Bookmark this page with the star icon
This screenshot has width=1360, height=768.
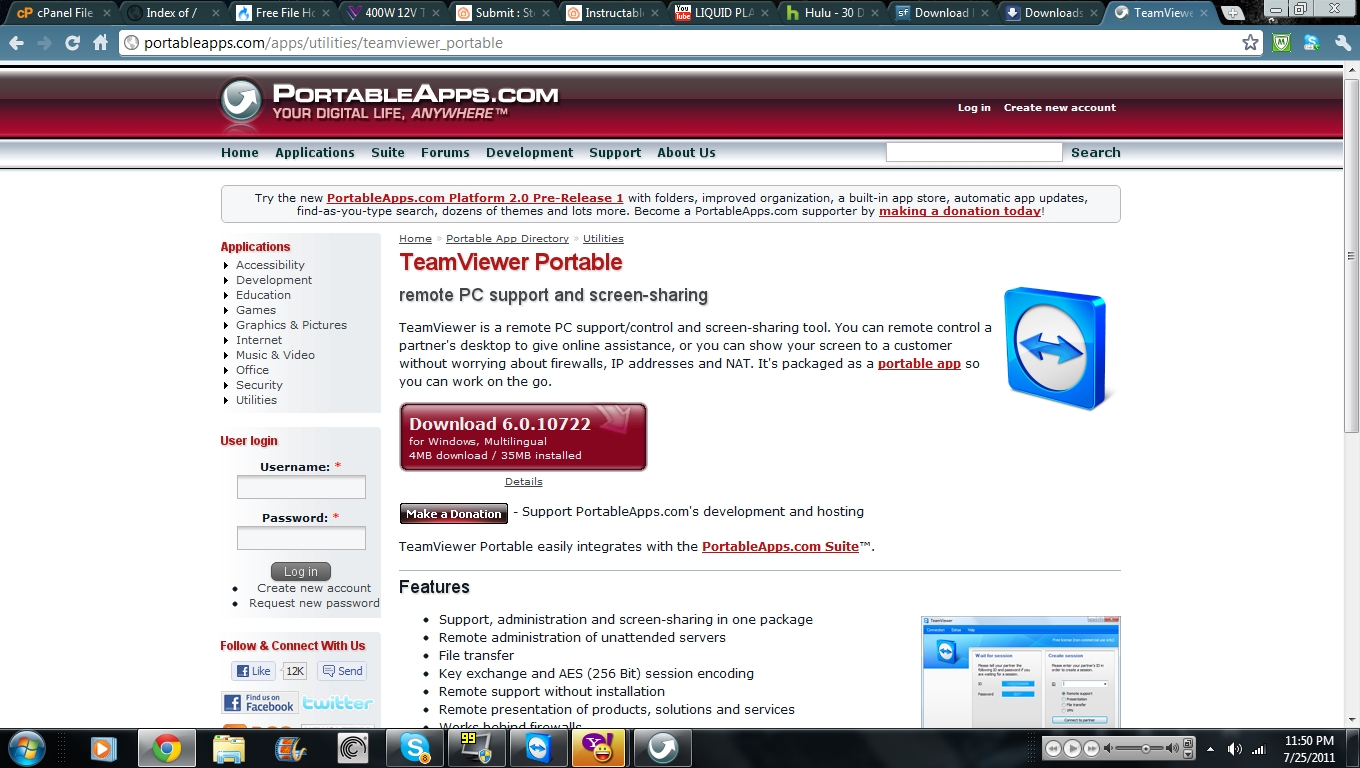(1250, 43)
